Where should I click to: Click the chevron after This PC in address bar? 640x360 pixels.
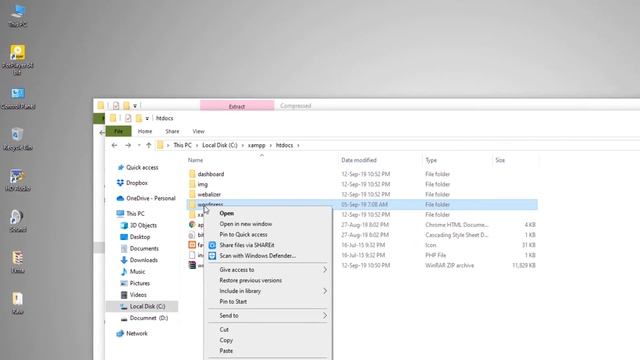(x=197, y=145)
